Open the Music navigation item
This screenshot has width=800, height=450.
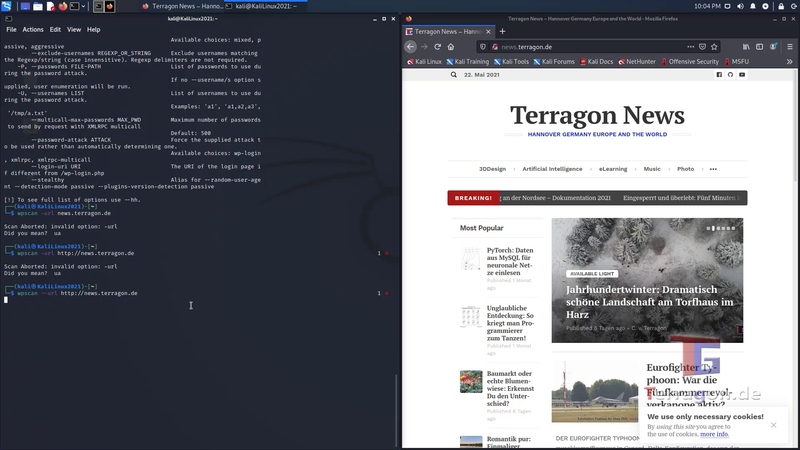click(x=652, y=169)
